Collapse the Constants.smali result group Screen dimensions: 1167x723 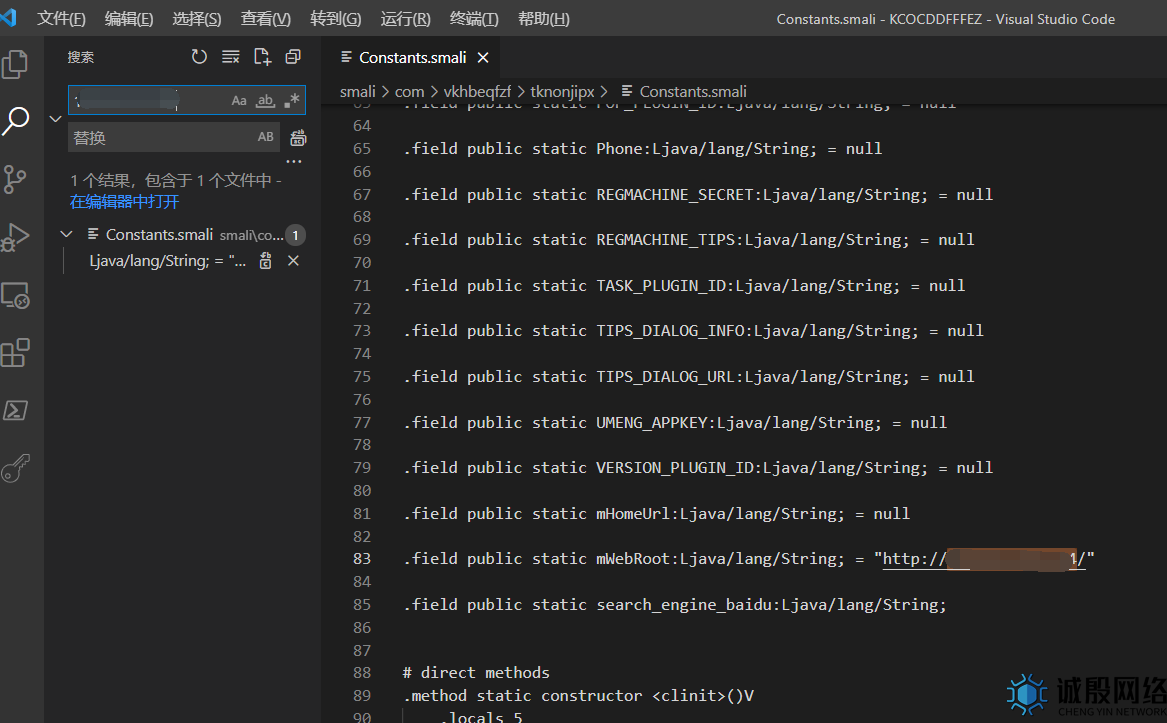coord(66,234)
